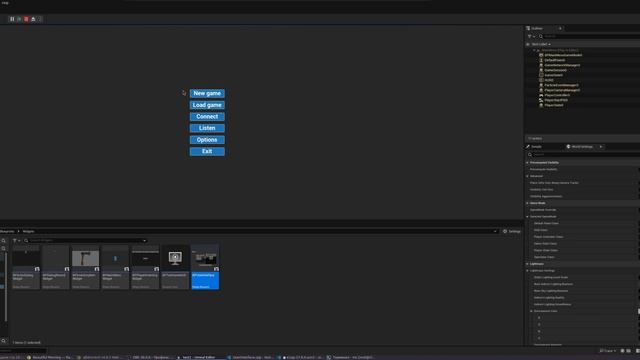
Task: Open the three-dot play options menu
Action: tap(40, 19)
